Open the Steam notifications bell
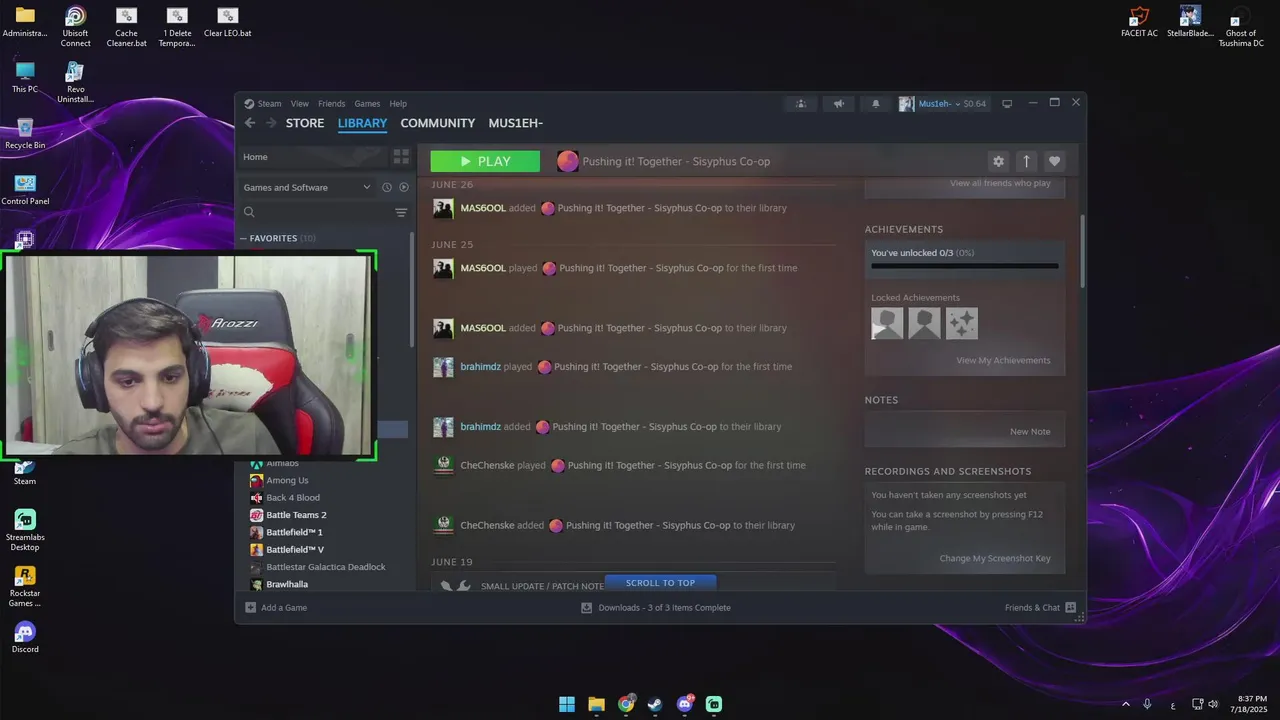Screen dimensions: 1280x720 click(876, 104)
